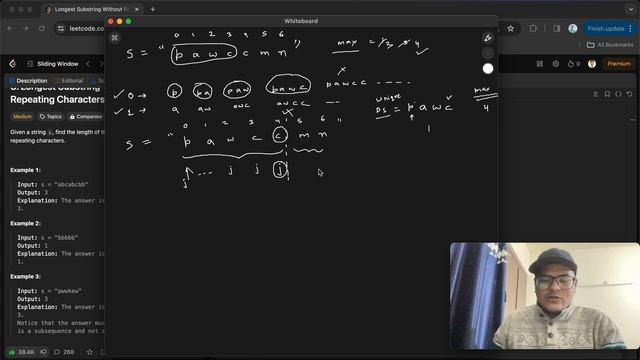The width and height of the screenshot is (640, 360).
Task: Click the Example 1 heading
Action: point(25,170)
